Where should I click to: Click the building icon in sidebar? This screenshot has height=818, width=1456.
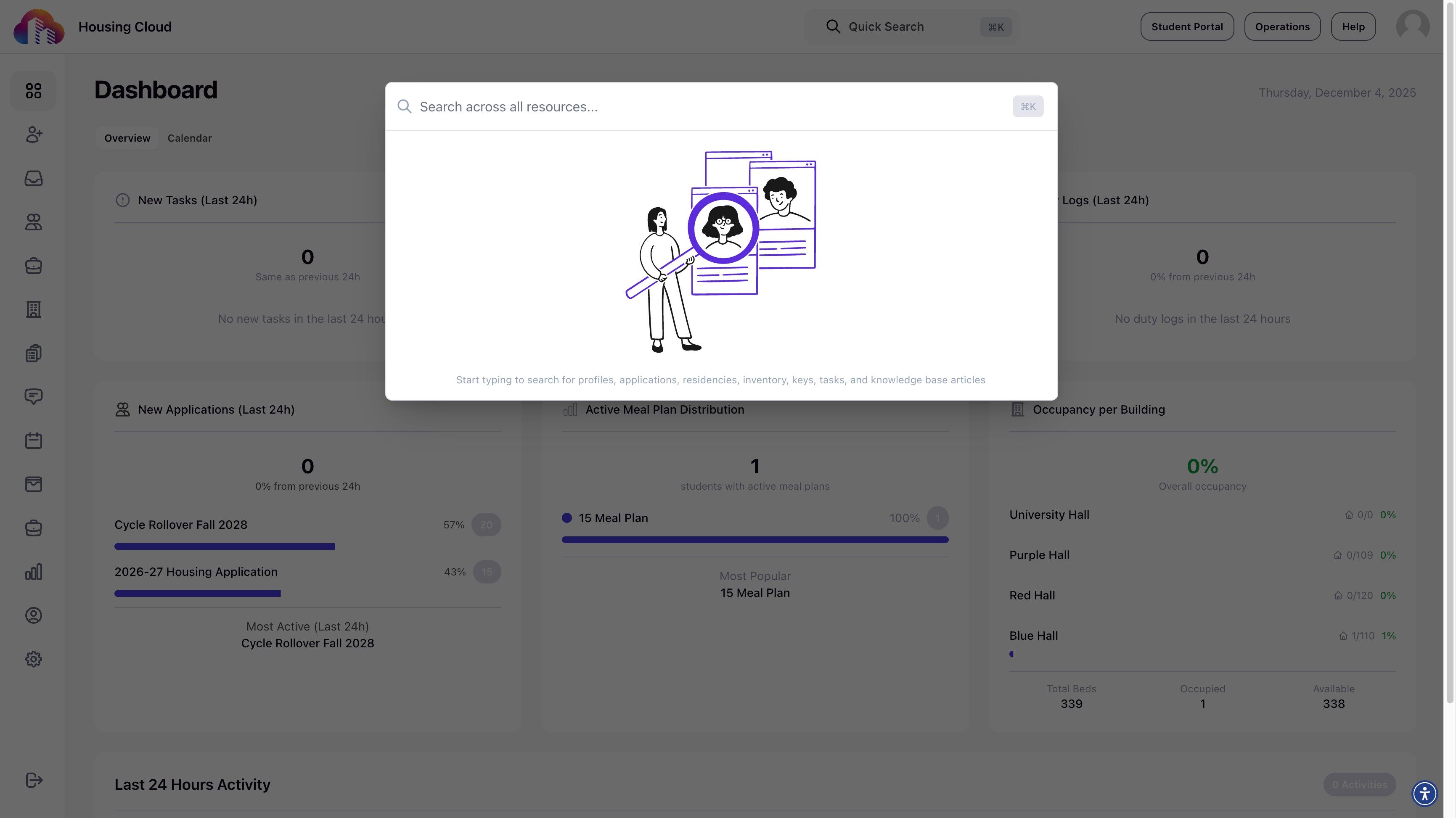(33, 309)
